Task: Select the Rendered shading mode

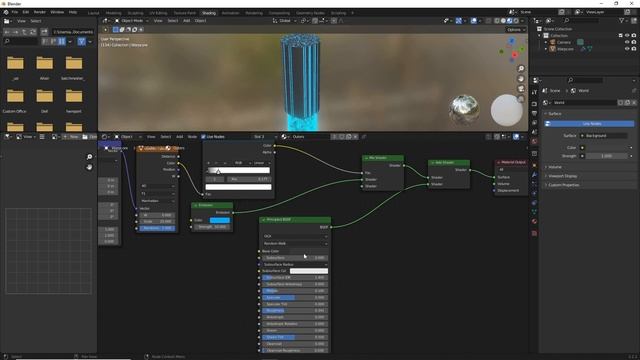Action: pos(516,20)
